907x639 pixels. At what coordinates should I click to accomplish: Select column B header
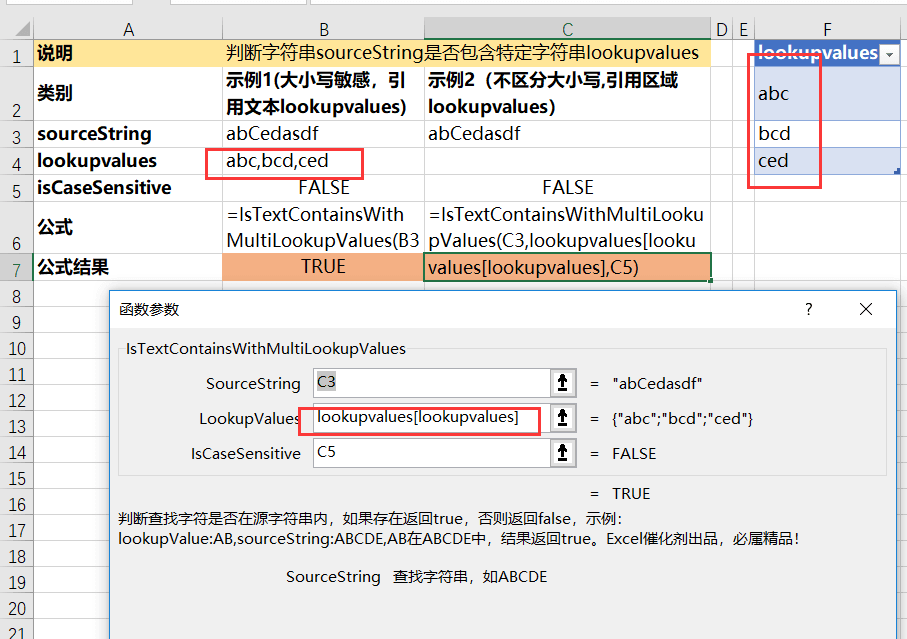point(323,29)
